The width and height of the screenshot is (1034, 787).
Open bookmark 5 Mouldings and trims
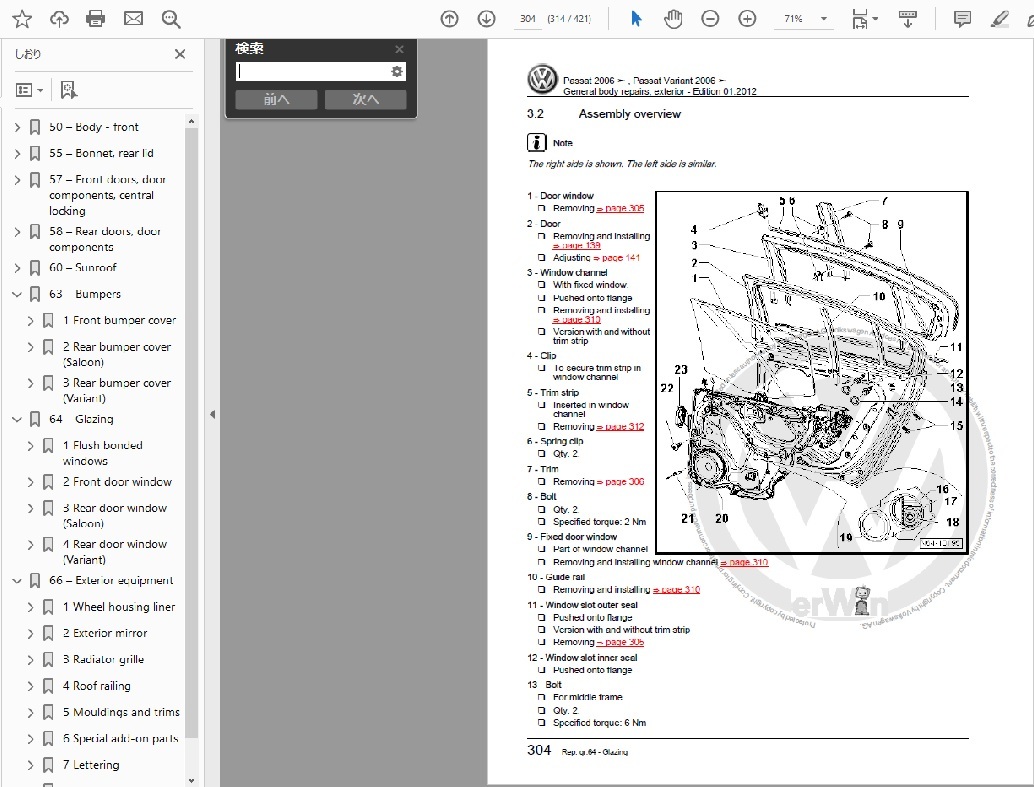(121, 712)
